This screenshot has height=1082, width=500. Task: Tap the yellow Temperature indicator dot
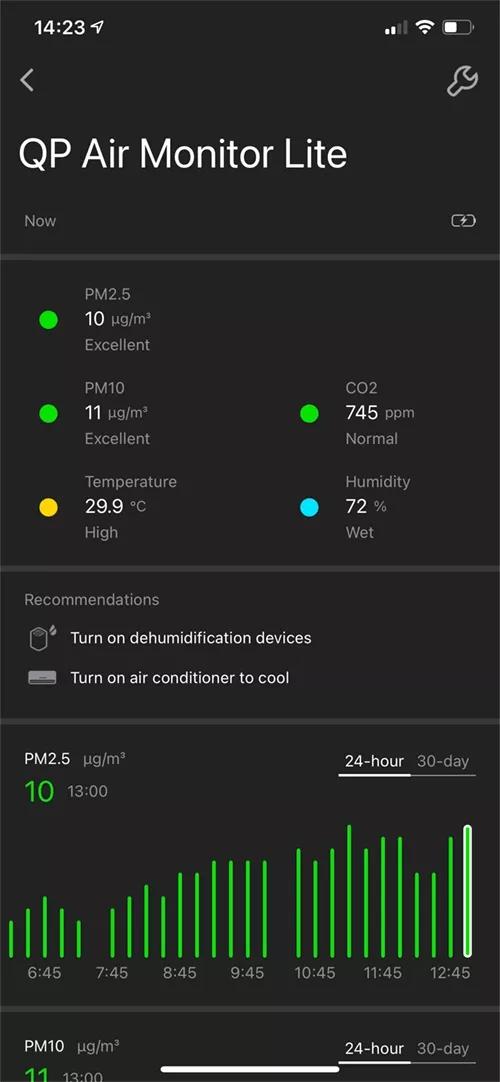48,508
